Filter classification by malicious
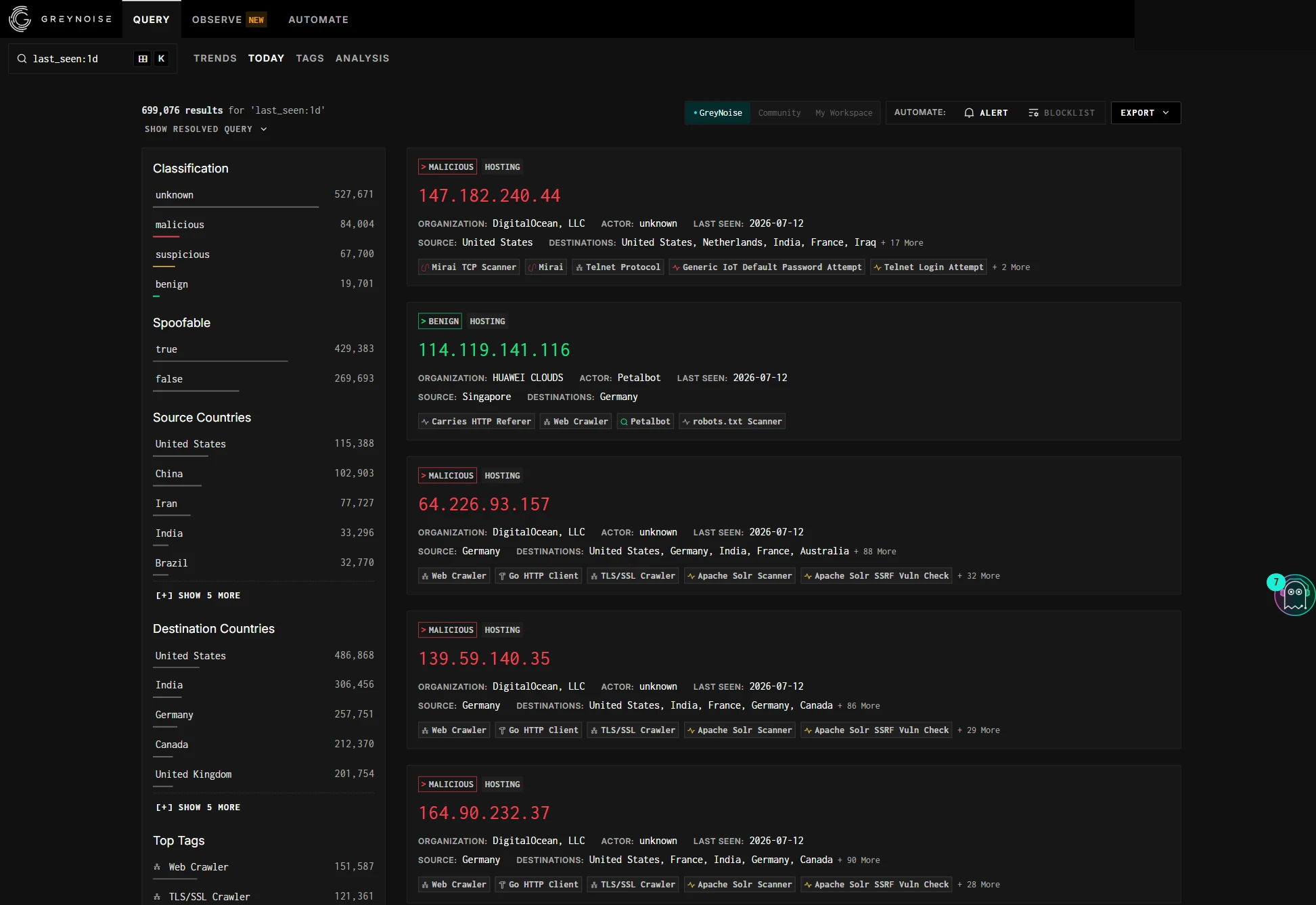 264,225
